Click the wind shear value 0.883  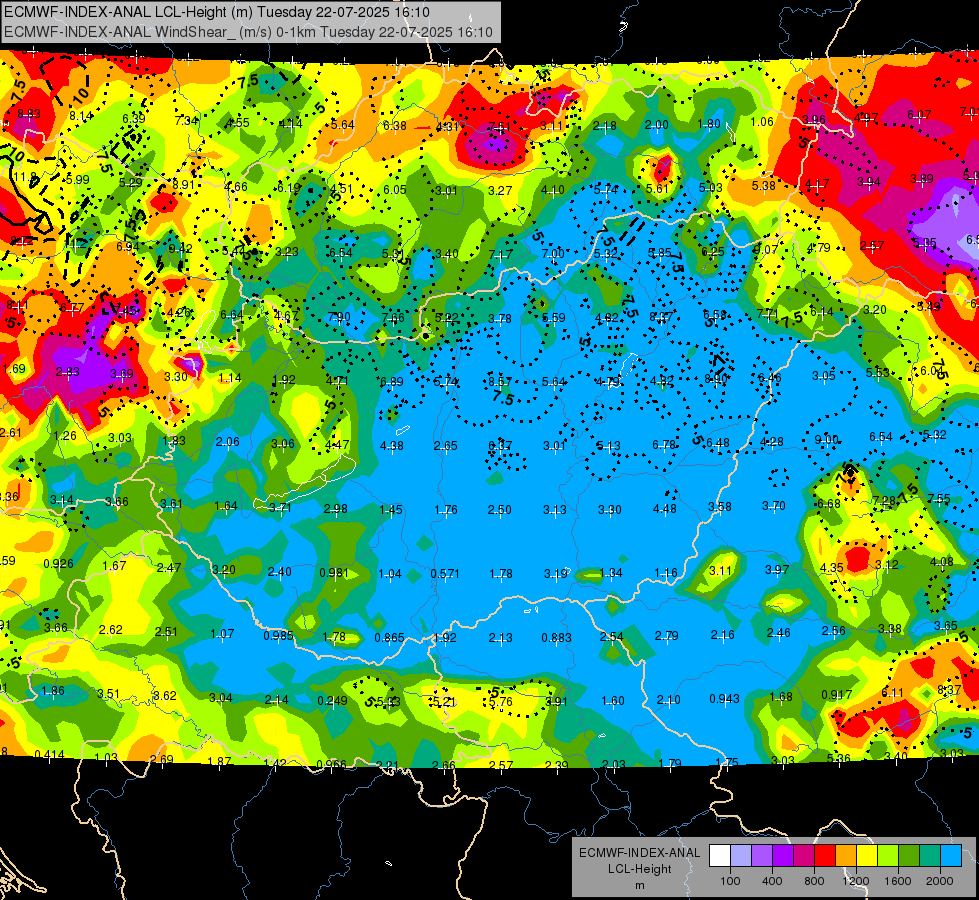pos(556,637)
